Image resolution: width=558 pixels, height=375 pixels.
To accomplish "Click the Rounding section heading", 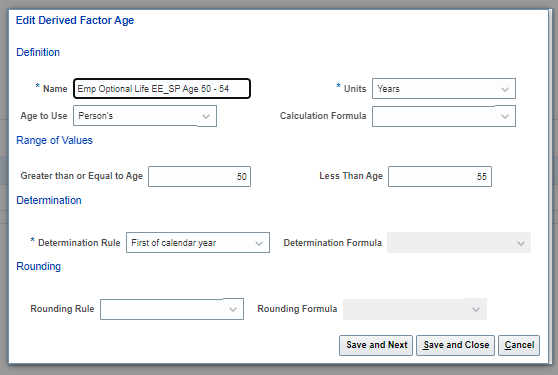I will [x=38, y=266].
